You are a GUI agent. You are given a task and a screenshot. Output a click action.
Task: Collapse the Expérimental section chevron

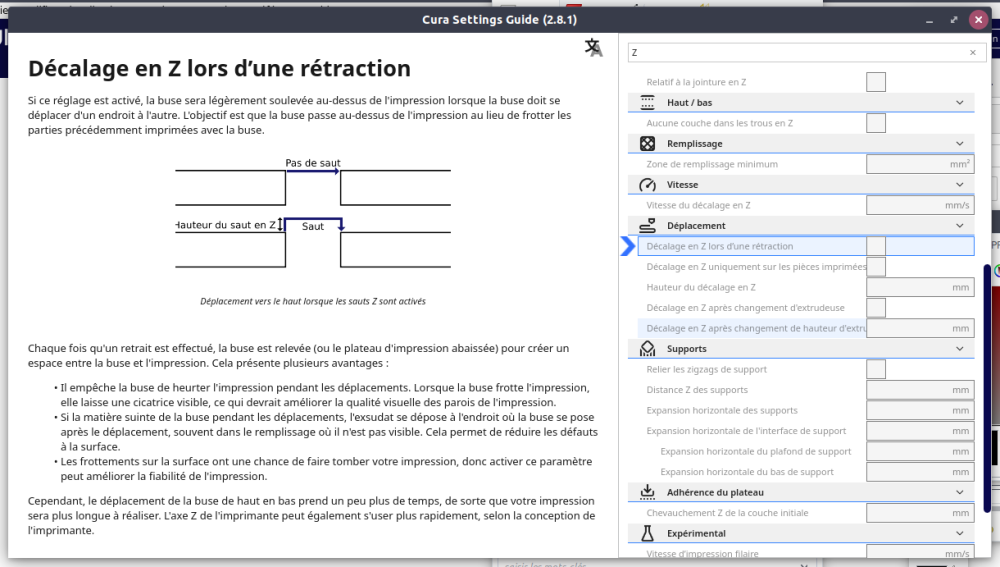click(960, 533)
